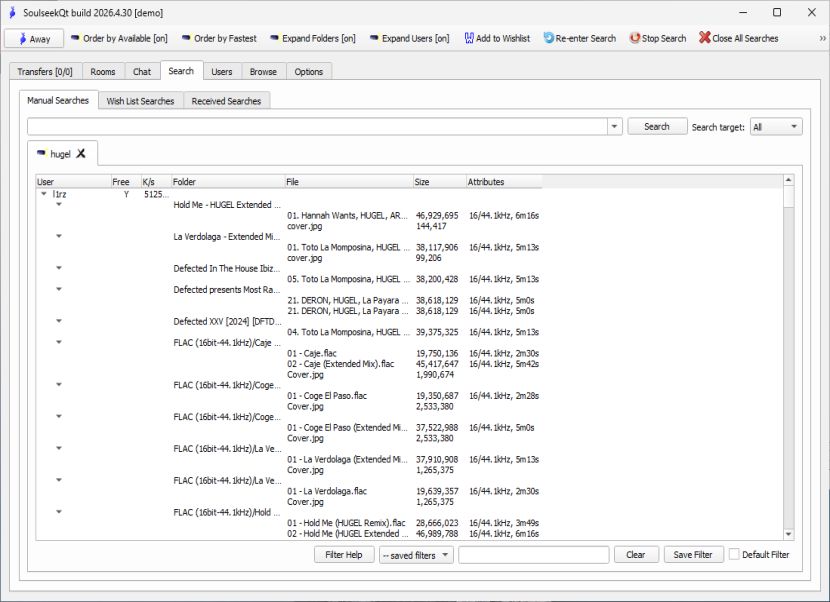This screenshot has height=602, width=830.
Task: Toggle Away status button
Action: tap(34, 39)
